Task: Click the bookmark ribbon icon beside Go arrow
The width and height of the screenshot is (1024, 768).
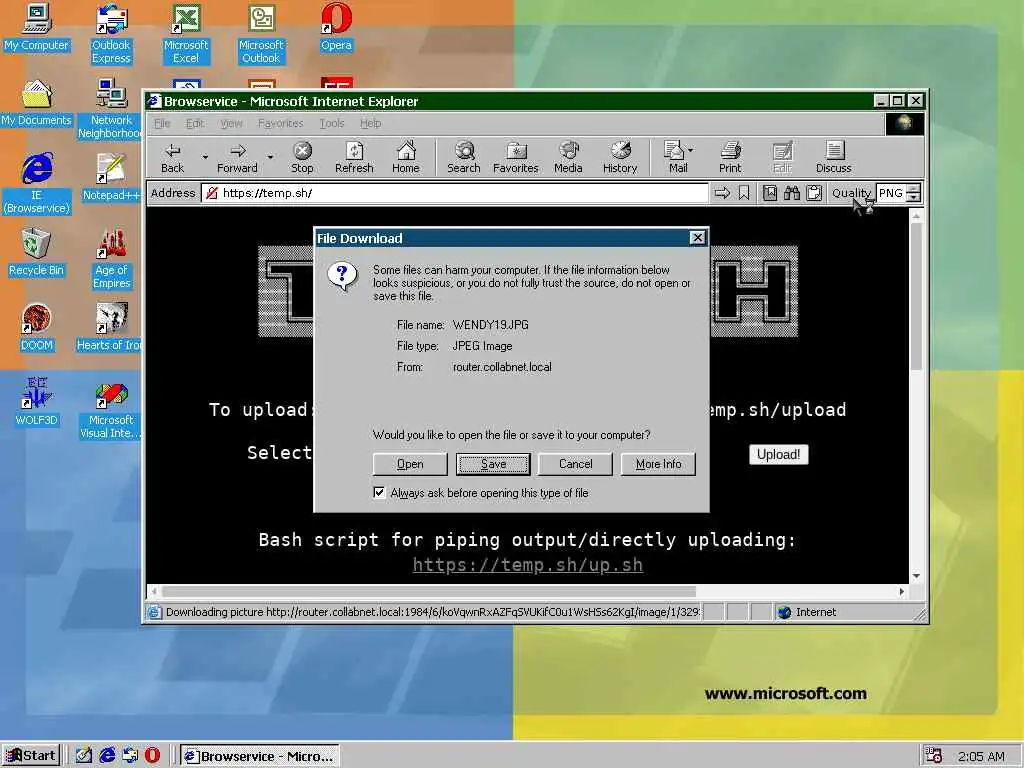Action: [744, 193]
